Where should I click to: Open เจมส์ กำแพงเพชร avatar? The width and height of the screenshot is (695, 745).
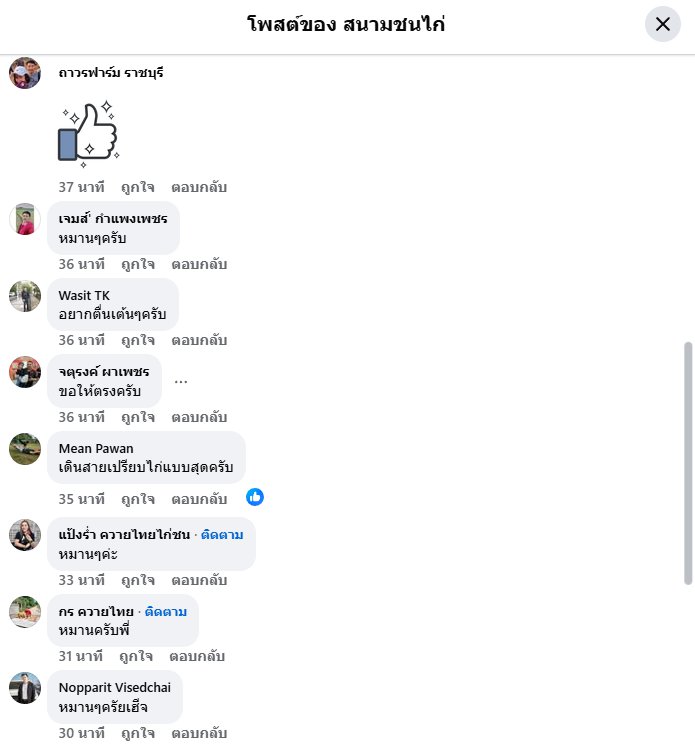[x=25, y=219]
